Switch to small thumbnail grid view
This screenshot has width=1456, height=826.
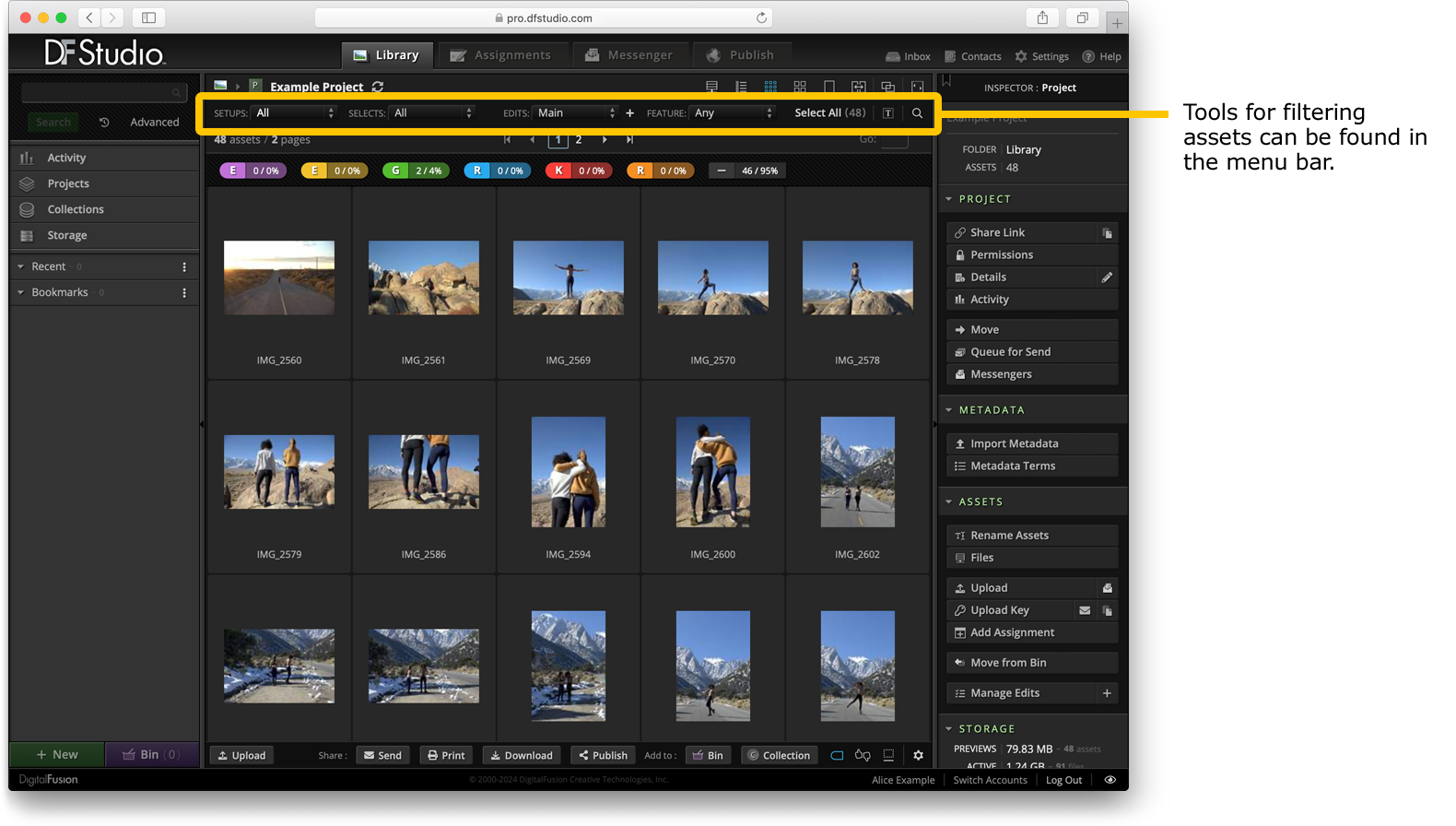click(x=770, y=87)
